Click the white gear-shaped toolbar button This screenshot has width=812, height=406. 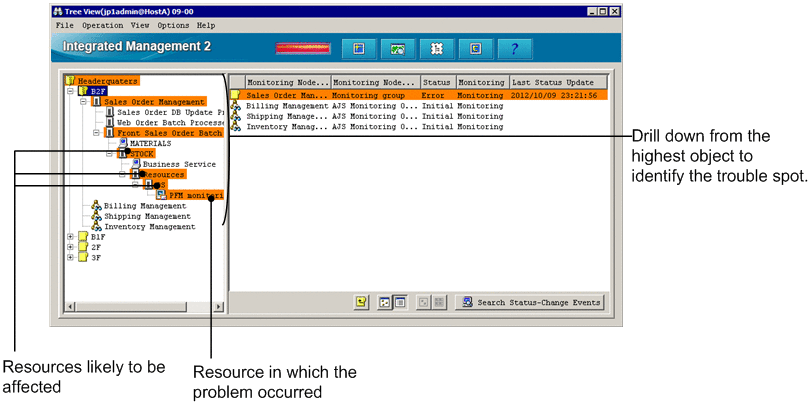coord(437,49)
